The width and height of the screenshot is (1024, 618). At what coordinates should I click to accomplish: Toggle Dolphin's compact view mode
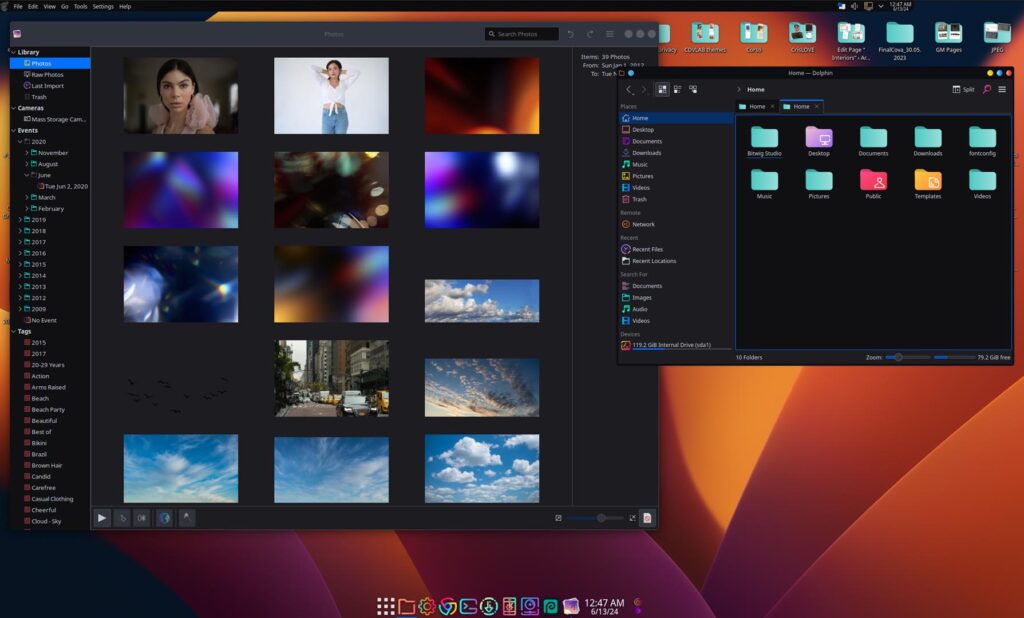[676, 88]
